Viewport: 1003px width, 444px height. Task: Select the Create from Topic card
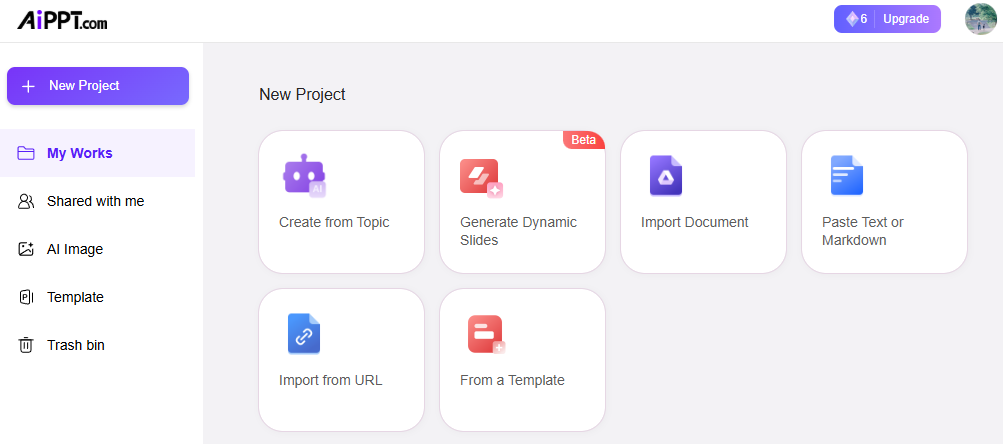pyautogui.click(x=341, y=202)
